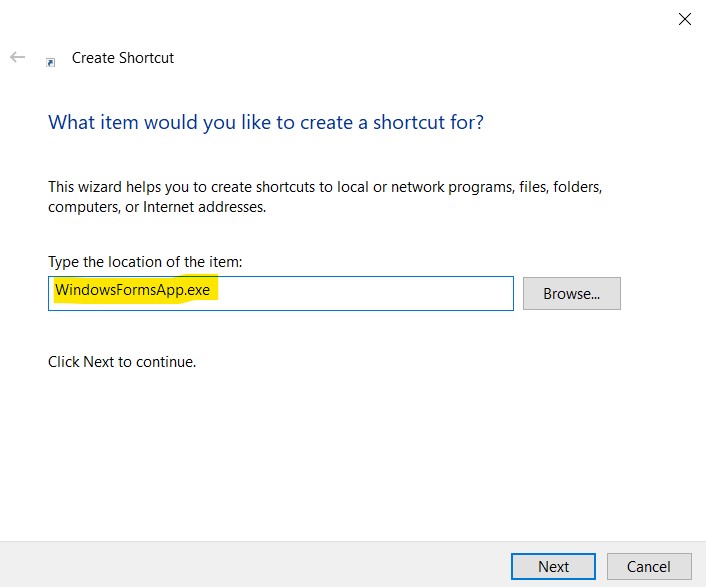Cancel the shortcut wizard
The image size is (706, 587).
coord(649,566)
